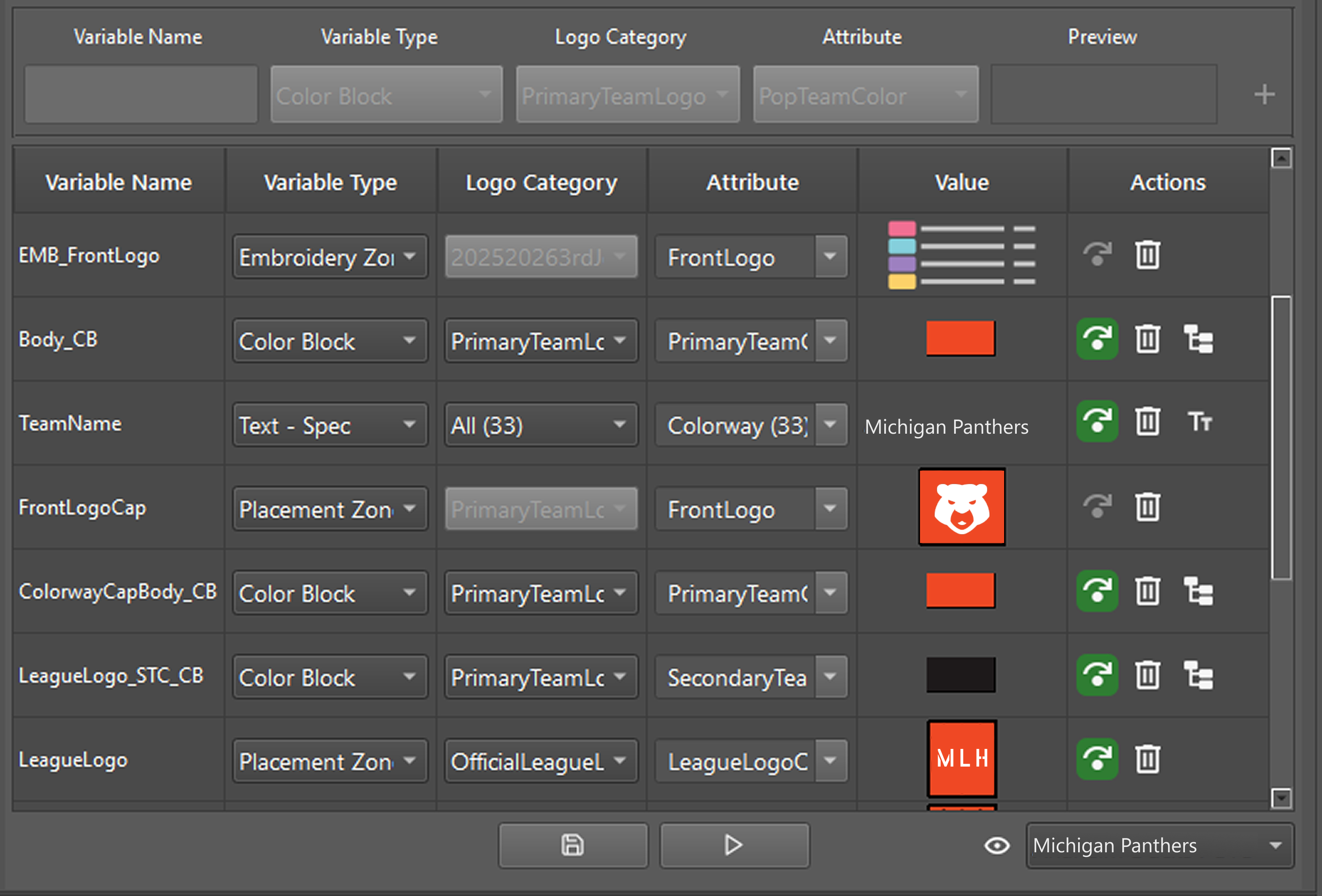Image resolution: width=1322 pixels, height=896 pixels.
Task: Delete the EMB_FrontLogo variable row
Action: tap(1147, 255)
